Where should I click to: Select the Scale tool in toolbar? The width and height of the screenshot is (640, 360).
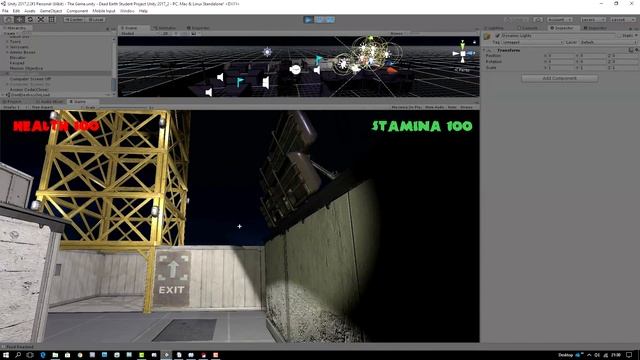[41, 20]
